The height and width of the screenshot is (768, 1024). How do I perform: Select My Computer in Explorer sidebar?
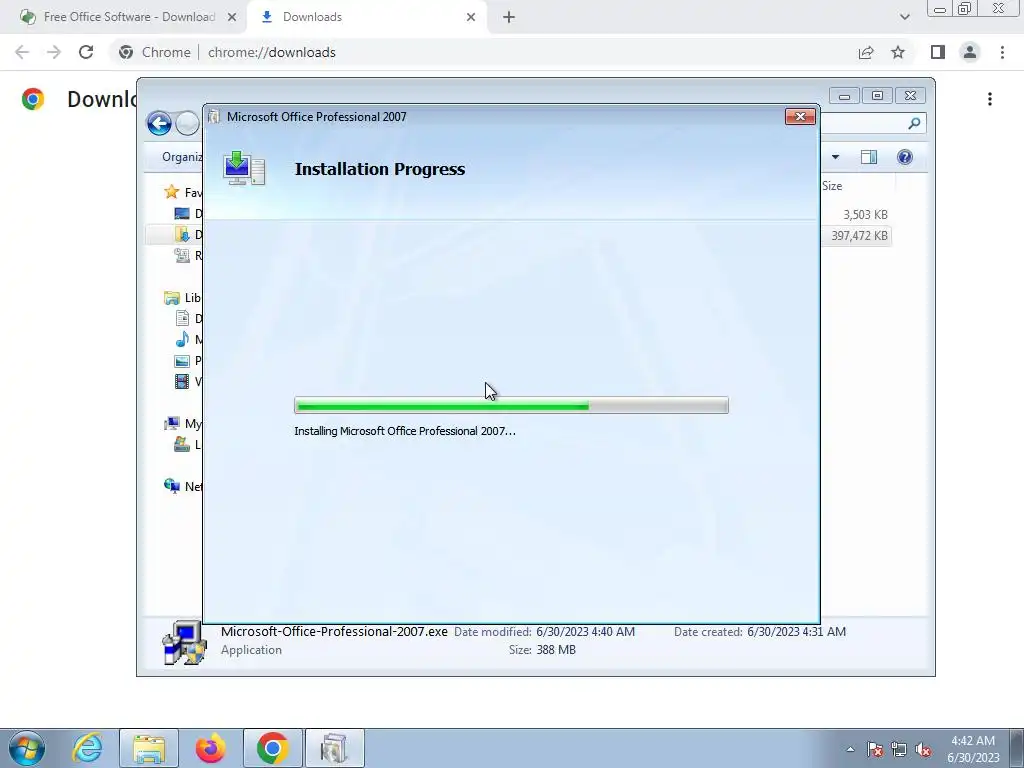(183, 424)
